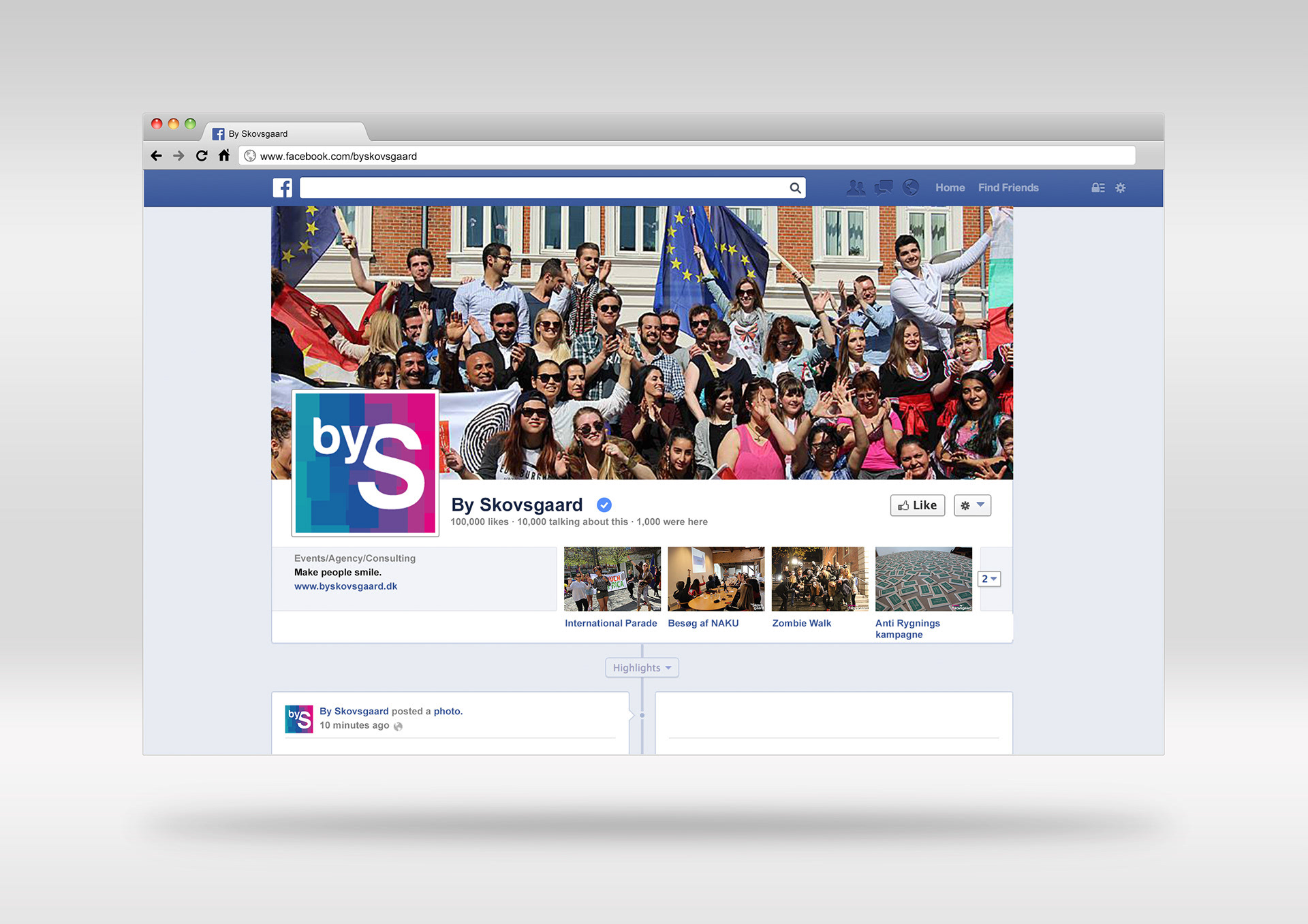
Task: Click the 10,000 talking about this text
Action: (572, 522)
